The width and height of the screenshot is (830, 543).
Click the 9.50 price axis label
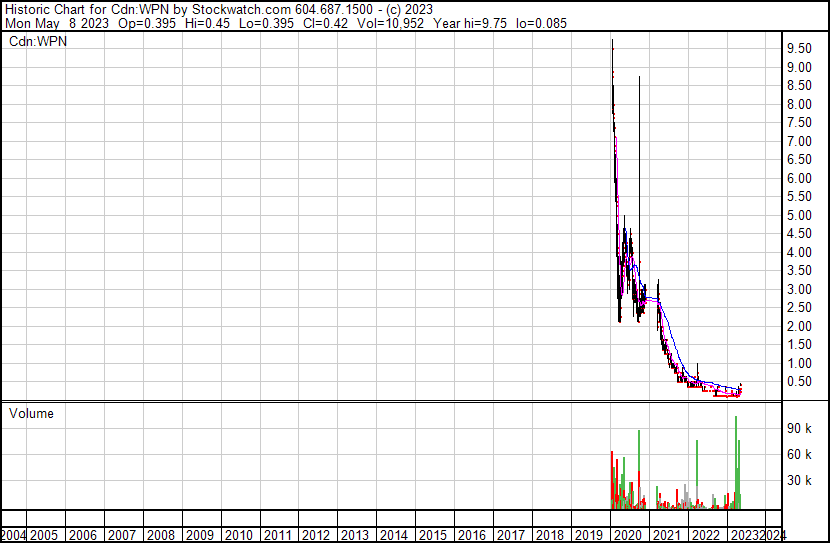tap(799, 49)
